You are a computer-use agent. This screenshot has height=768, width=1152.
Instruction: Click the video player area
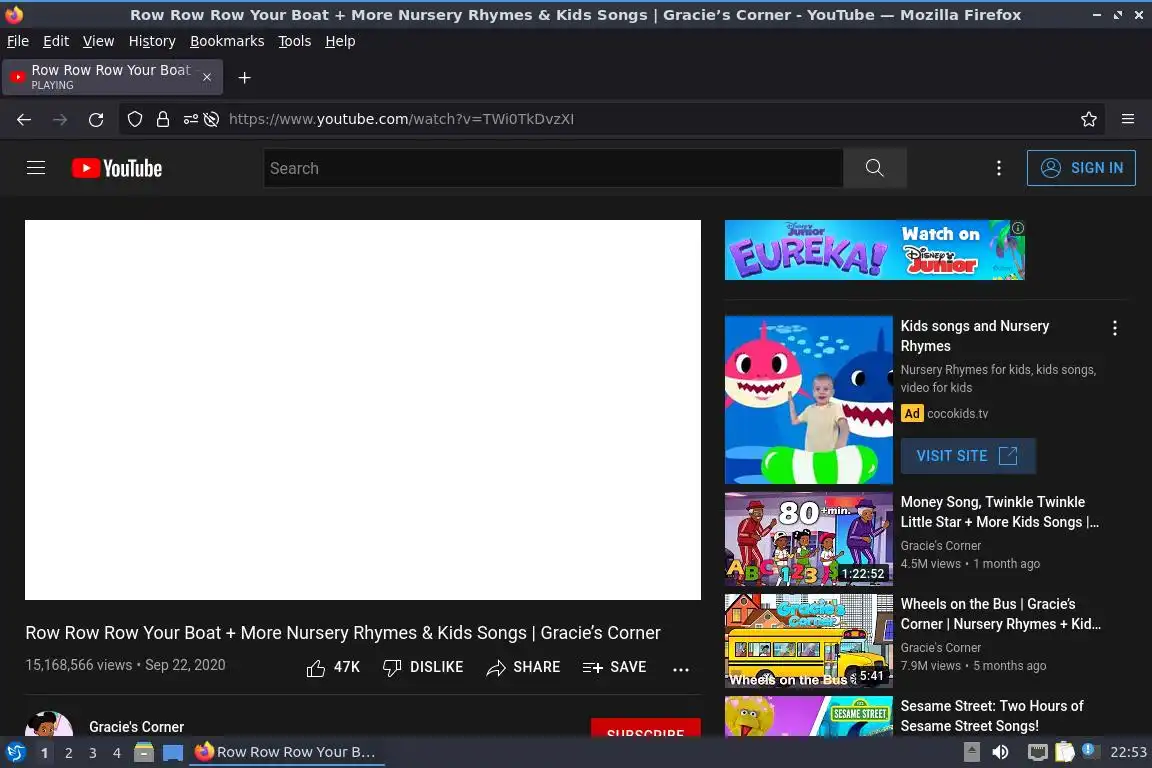363,410
